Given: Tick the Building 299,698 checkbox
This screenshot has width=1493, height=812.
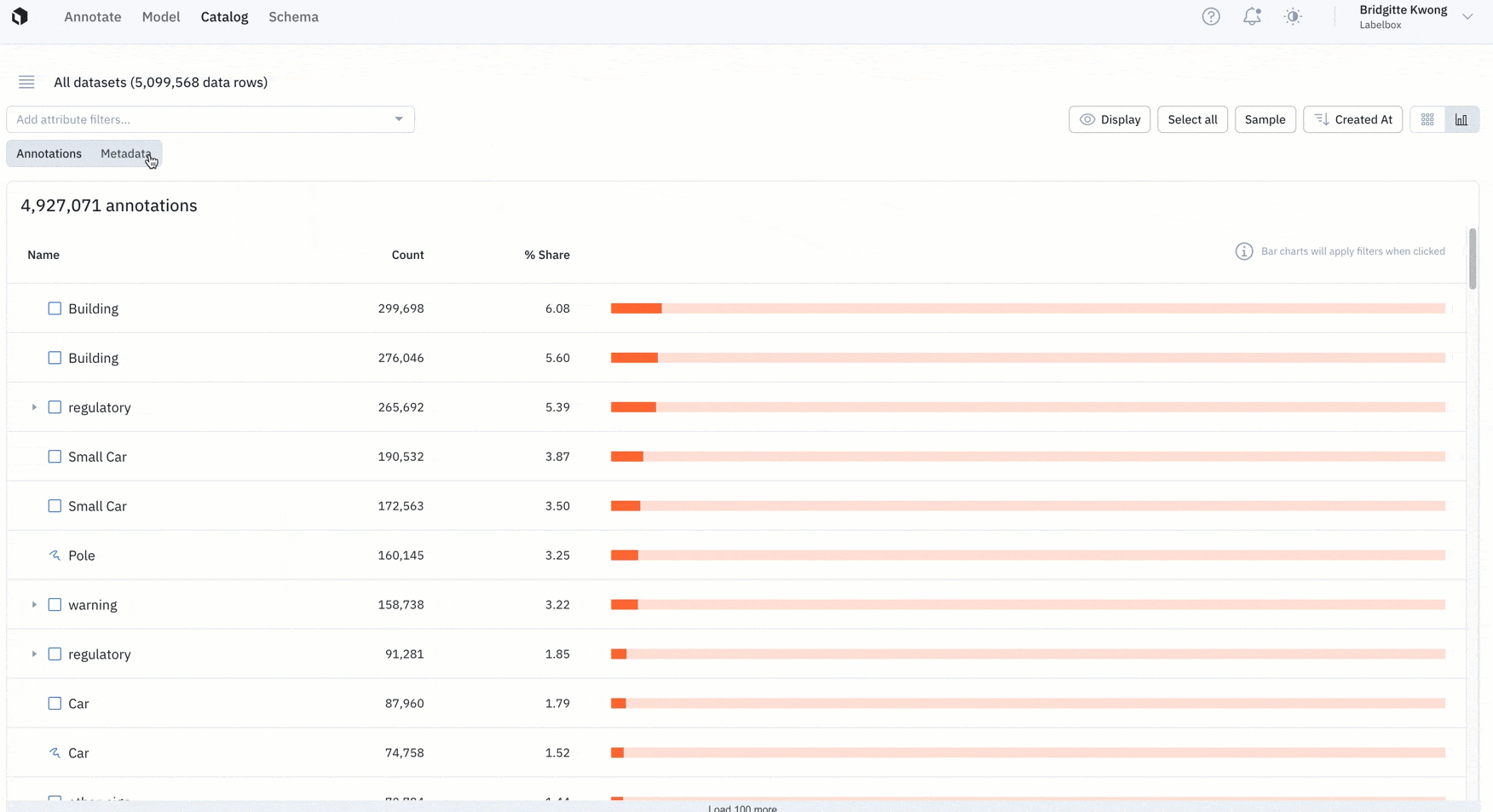Looking at the screenshot, I should (55, 308).
